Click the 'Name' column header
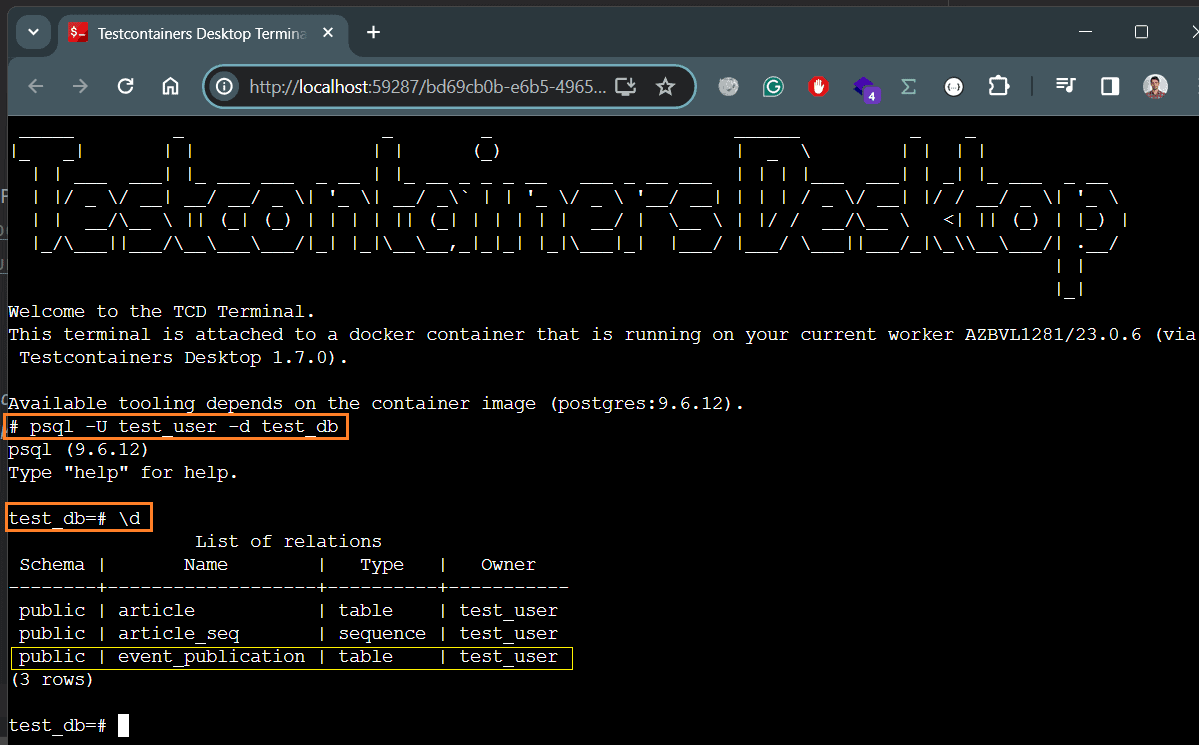The width and height of the screenshot is (1199, 745). click(206, 564)
